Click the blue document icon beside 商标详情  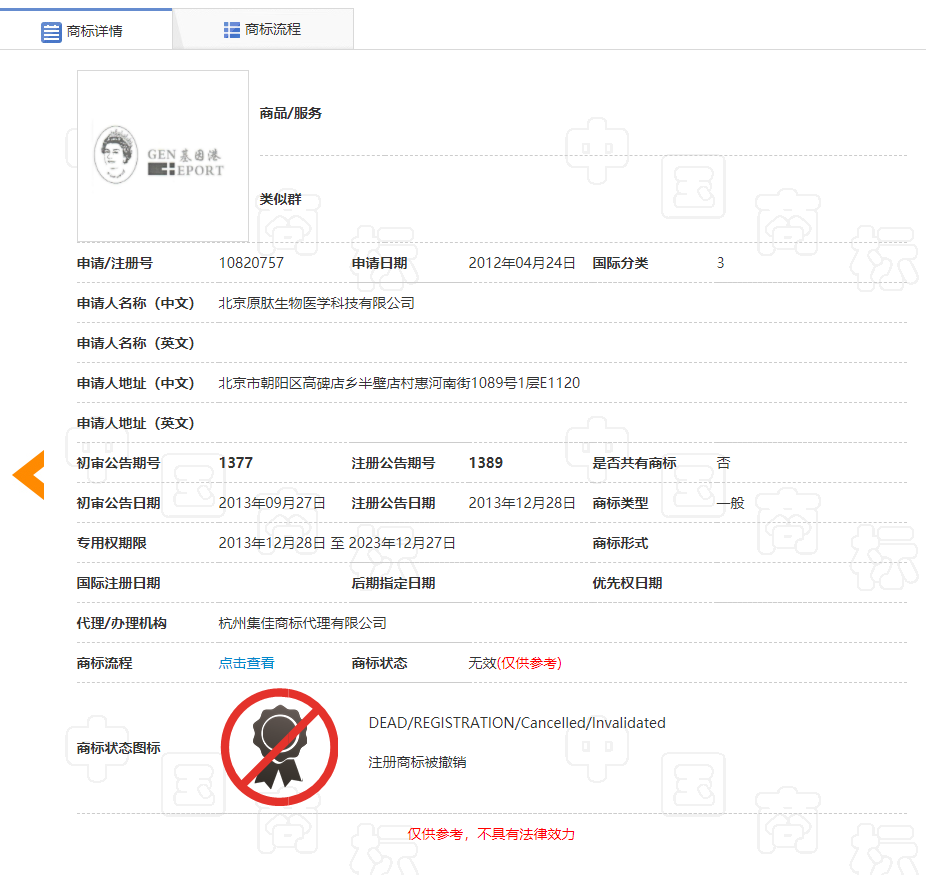tap(51, 32)
